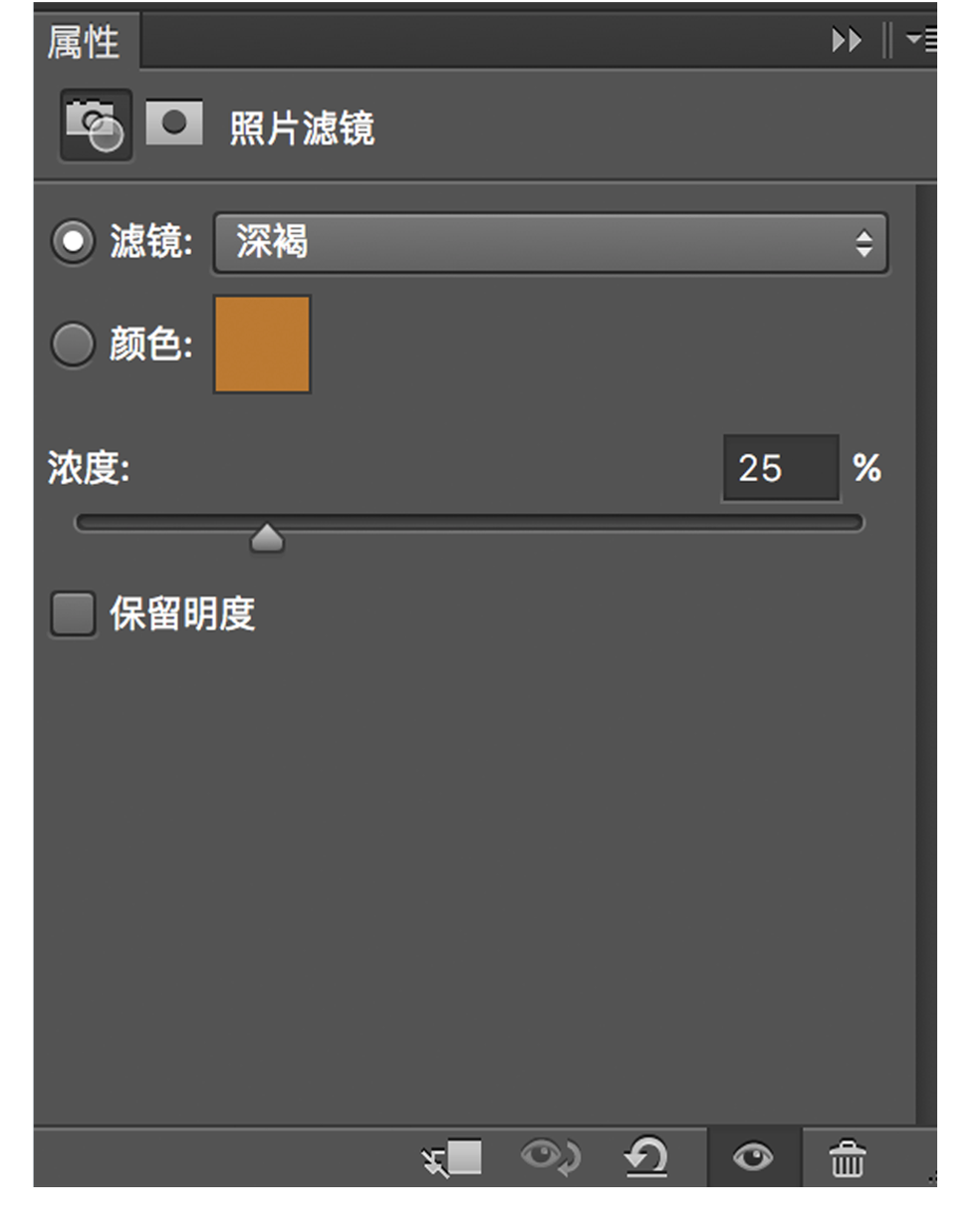Switch to the 属性 tab

pos(84,42)
